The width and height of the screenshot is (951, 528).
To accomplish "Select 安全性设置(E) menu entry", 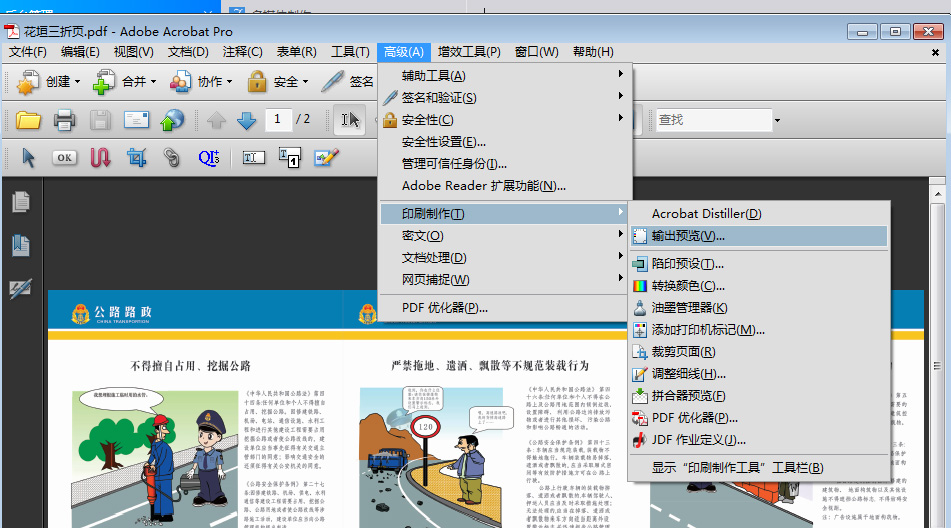I will point(506,142).
